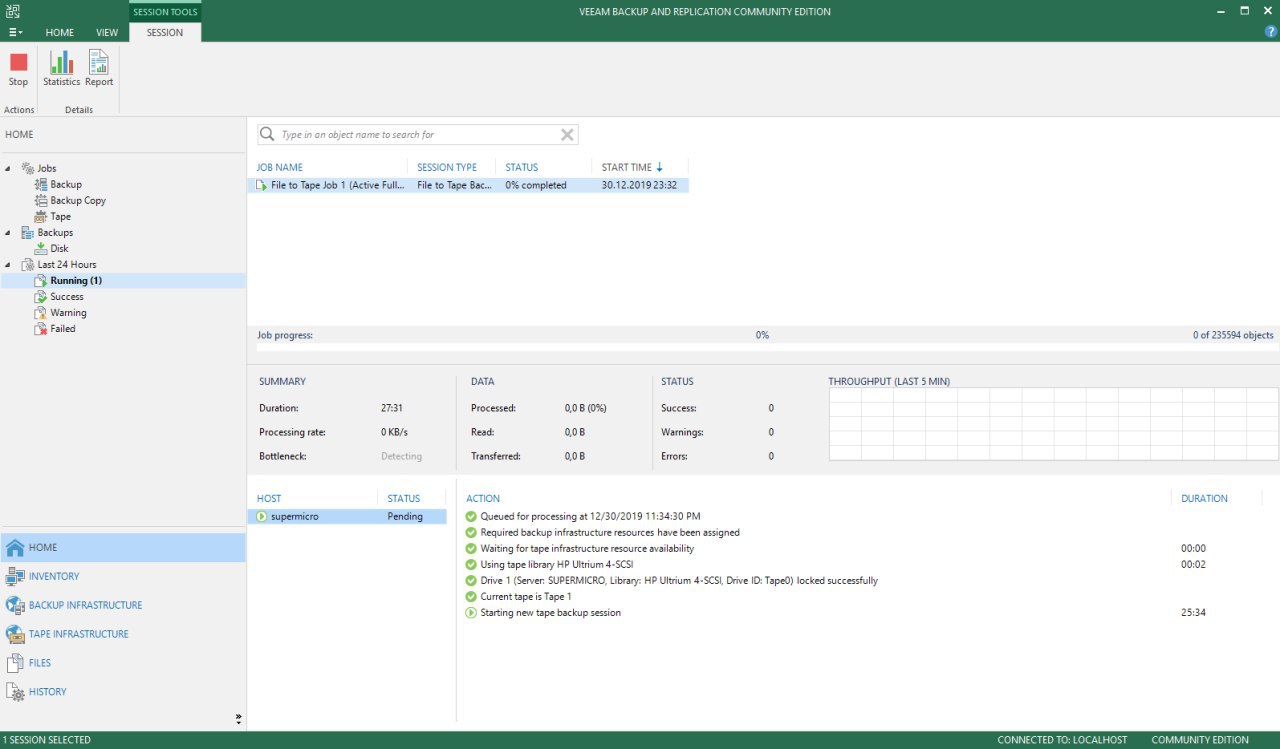Click the DURATION column header
1280x749 pixels.
[1204, 498]
